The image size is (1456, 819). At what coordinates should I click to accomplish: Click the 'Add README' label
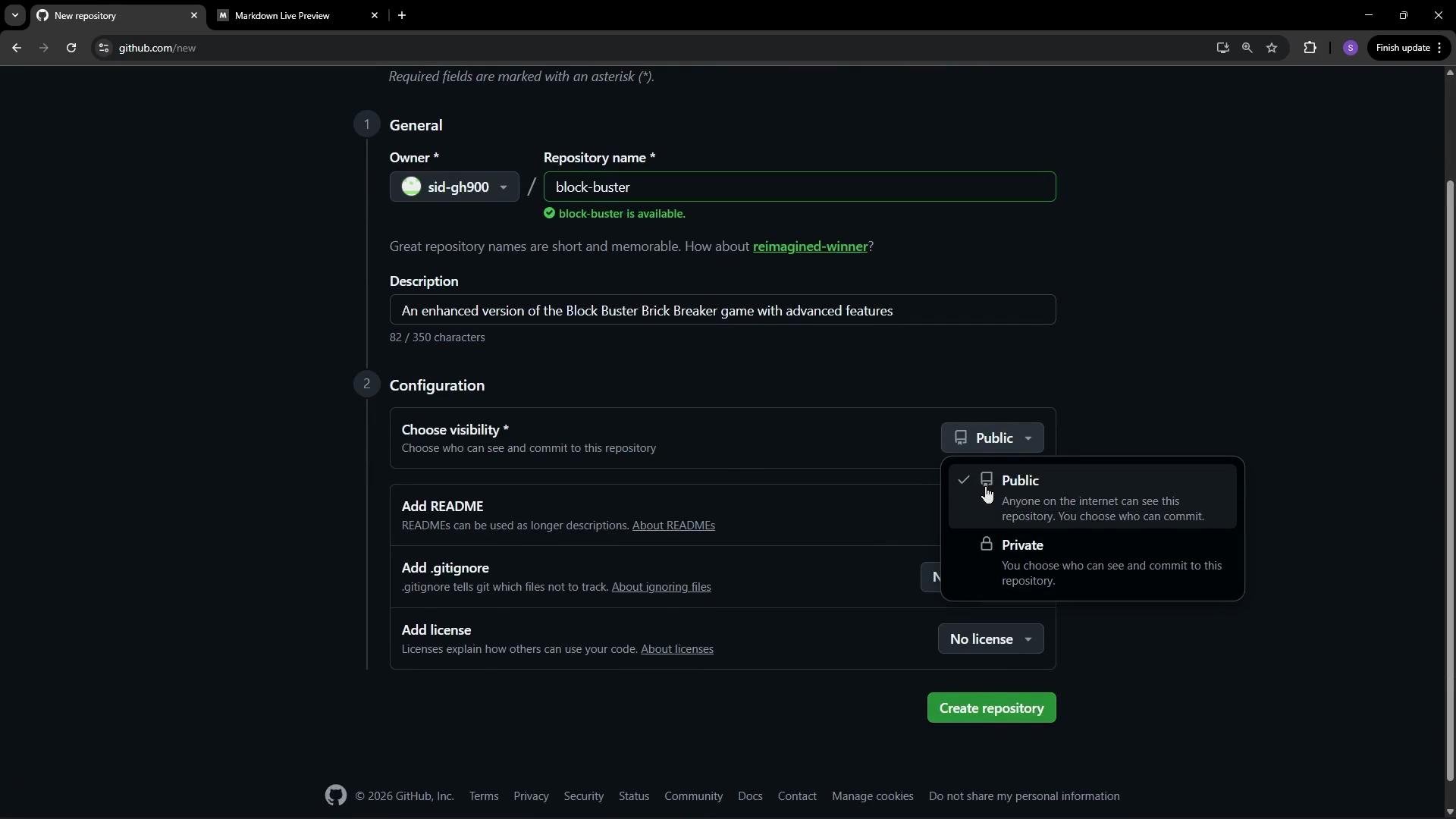click(442, 507)
